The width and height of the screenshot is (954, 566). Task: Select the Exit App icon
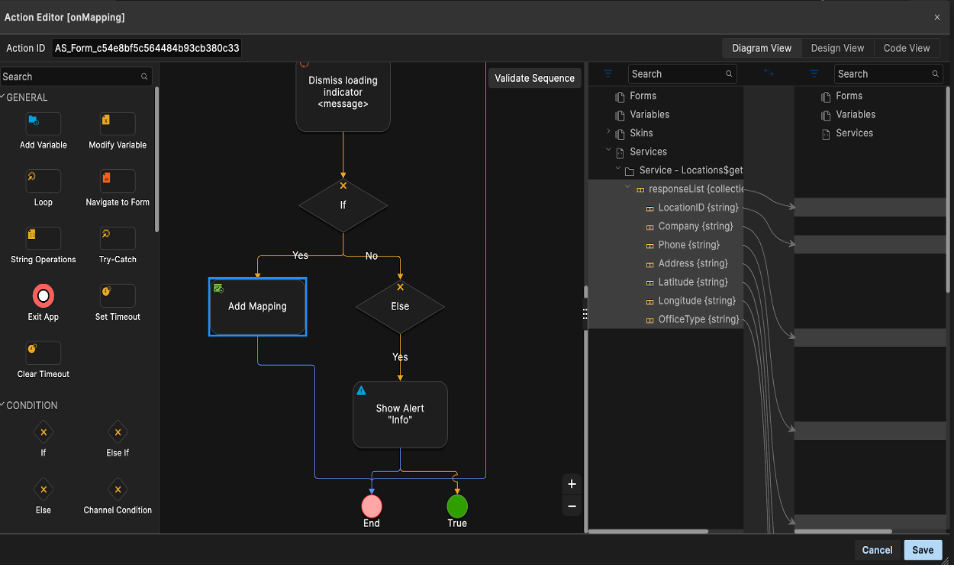pos(43,296)
